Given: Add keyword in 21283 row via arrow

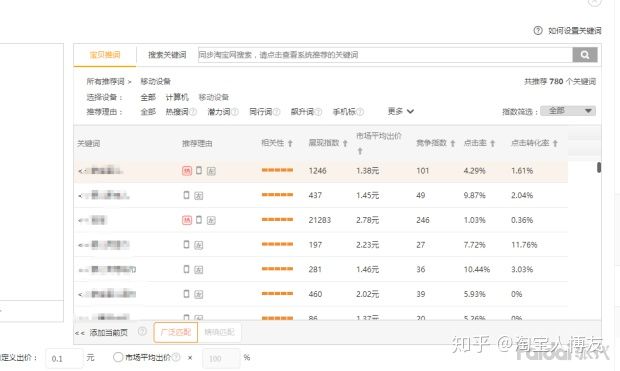Looking at the screenshot, I should [83, 220].
